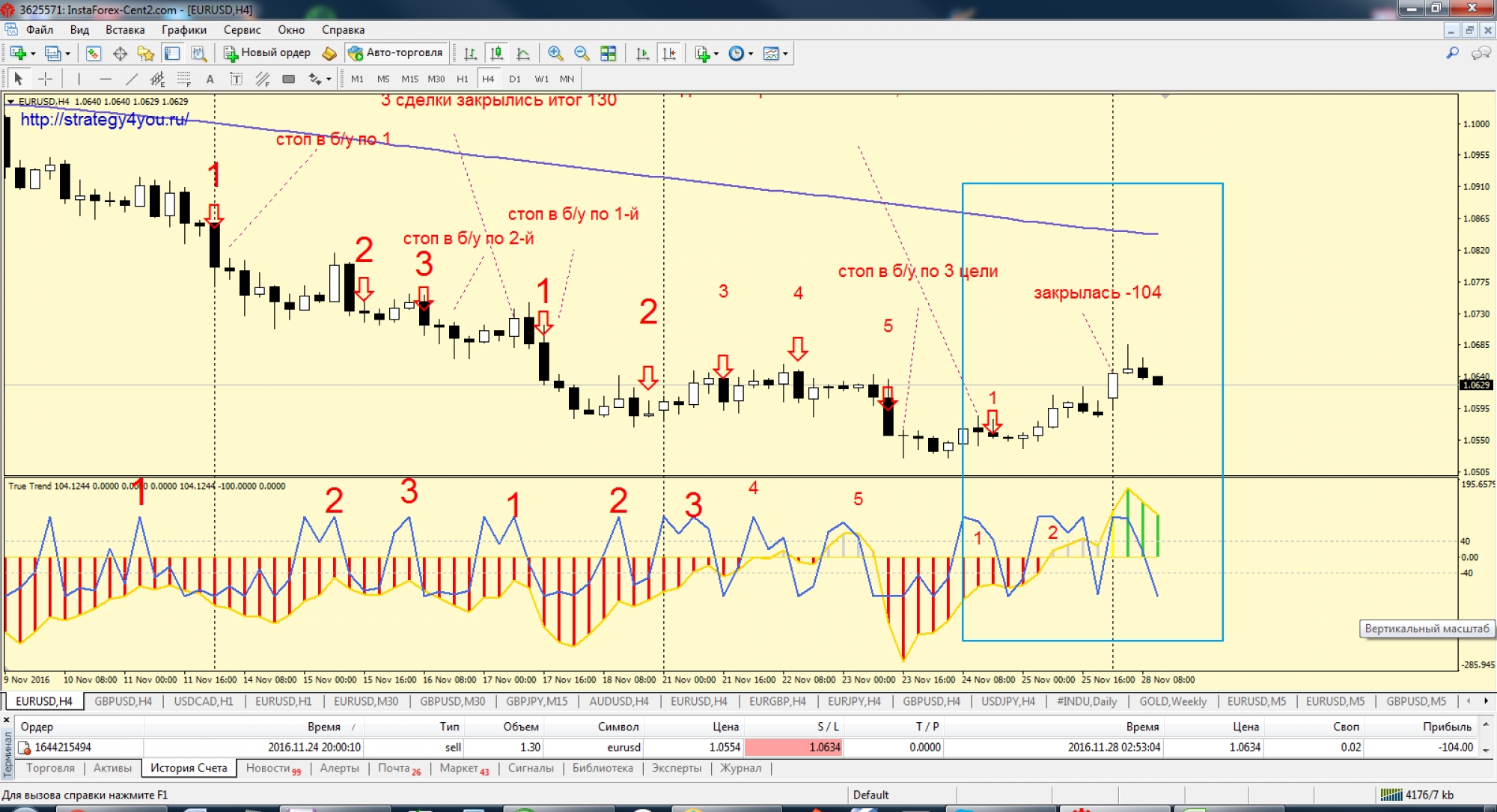Tile chart windows icon
The width and height of the screenshot is (1497, 812).
(x=608, y=53)
